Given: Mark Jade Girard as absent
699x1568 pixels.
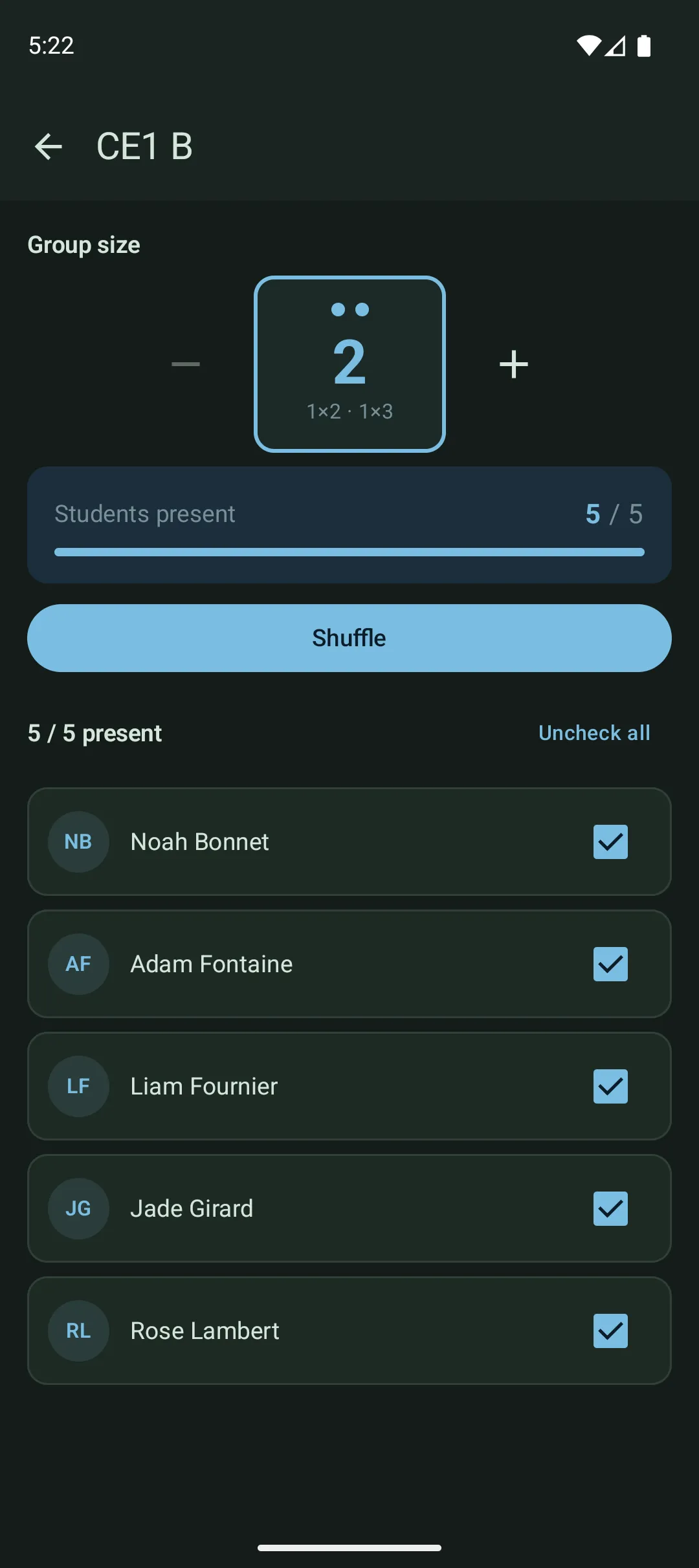Looking at the screenshot, I should (610, 1208).
